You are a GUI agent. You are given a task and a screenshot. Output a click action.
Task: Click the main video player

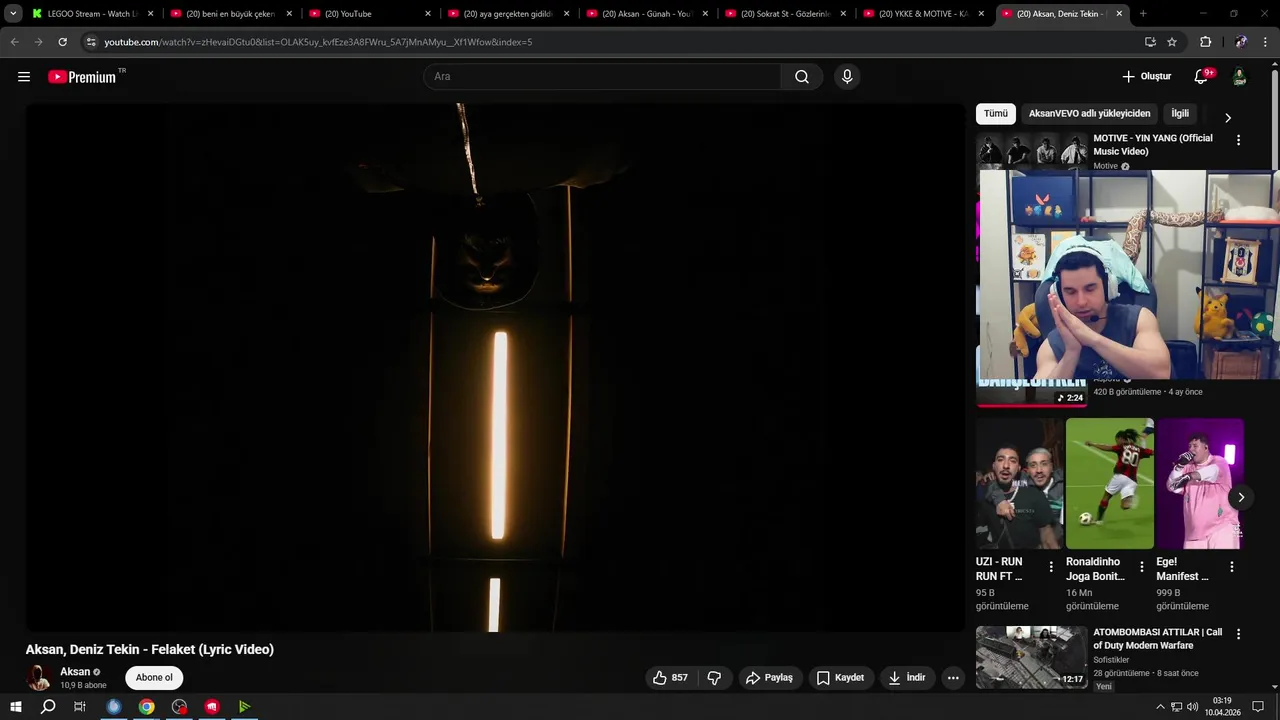point(495,367)
